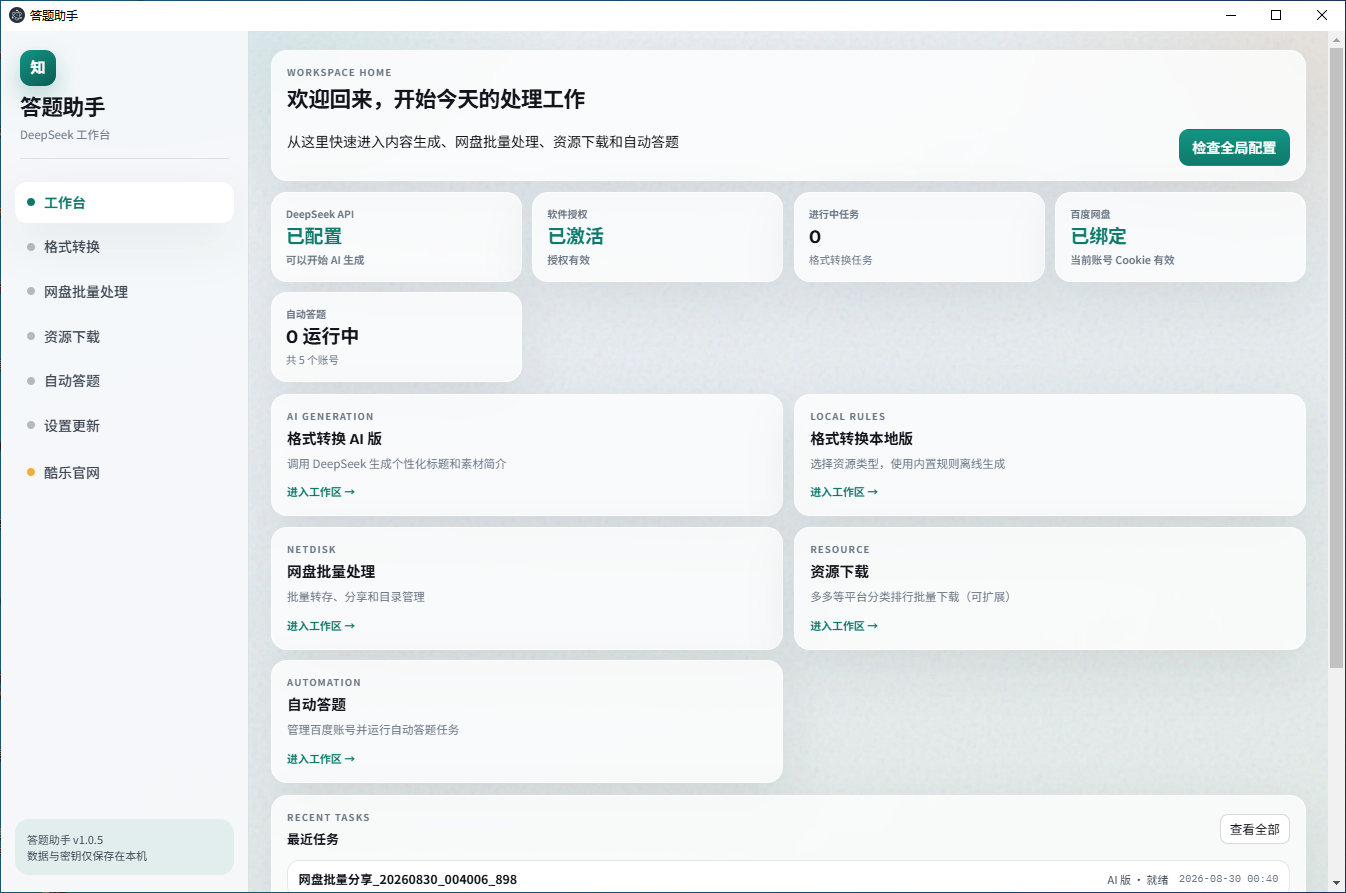
Task: Open 网盘批量处理 in sidebar
Action: click(124, 292)
